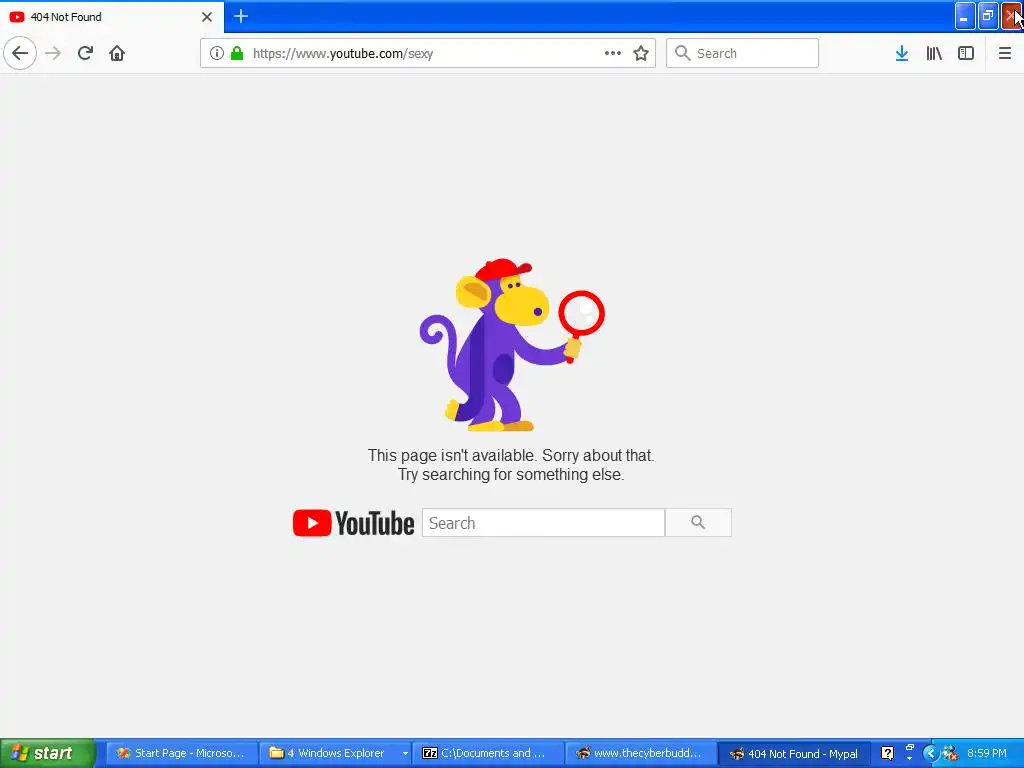Click 'Try searching for something else' text
This screenshot has height=768, width=1024.
tap(511, 474)
